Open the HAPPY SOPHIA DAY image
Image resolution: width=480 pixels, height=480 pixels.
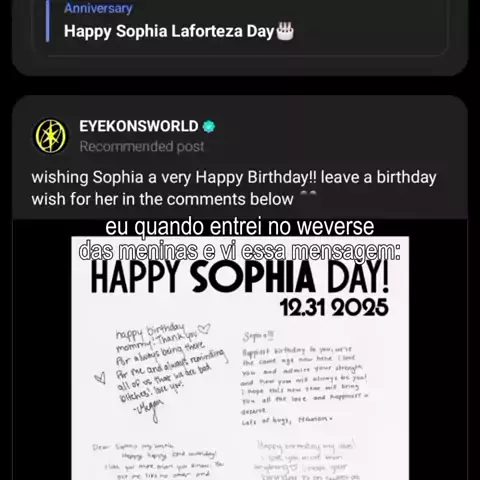(x=240, y=358)
